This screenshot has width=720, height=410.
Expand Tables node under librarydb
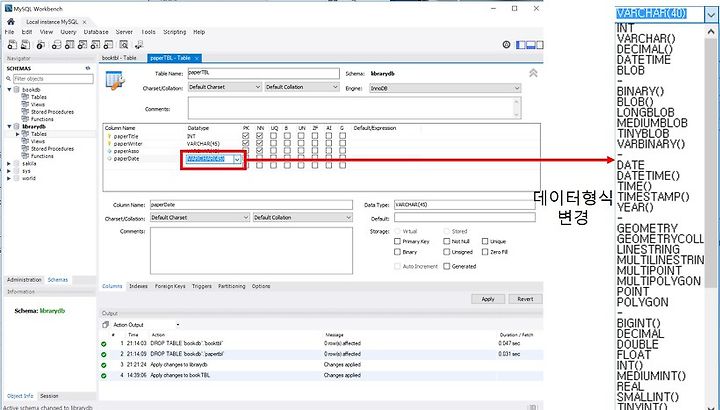coord(17,134)
